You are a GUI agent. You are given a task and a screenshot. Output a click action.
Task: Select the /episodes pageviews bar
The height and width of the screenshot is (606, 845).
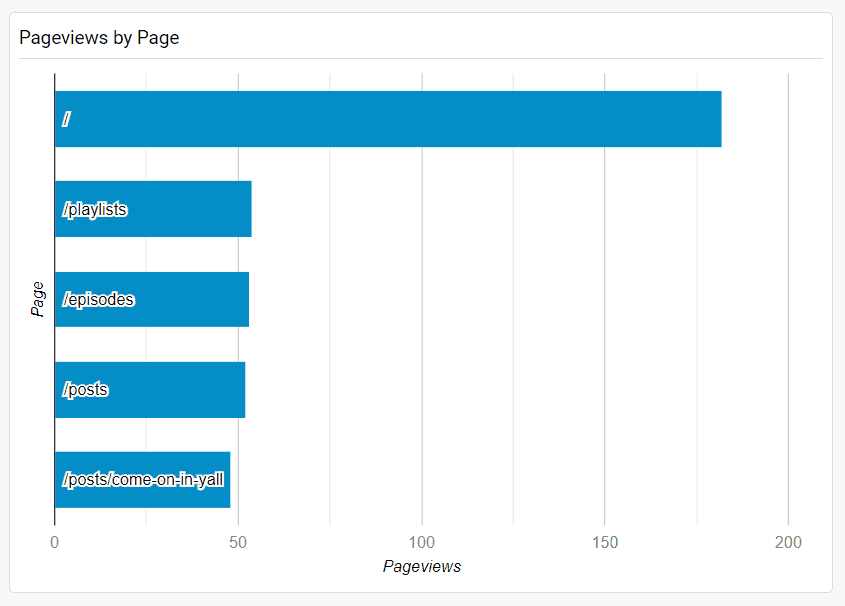tap(190, 299)
